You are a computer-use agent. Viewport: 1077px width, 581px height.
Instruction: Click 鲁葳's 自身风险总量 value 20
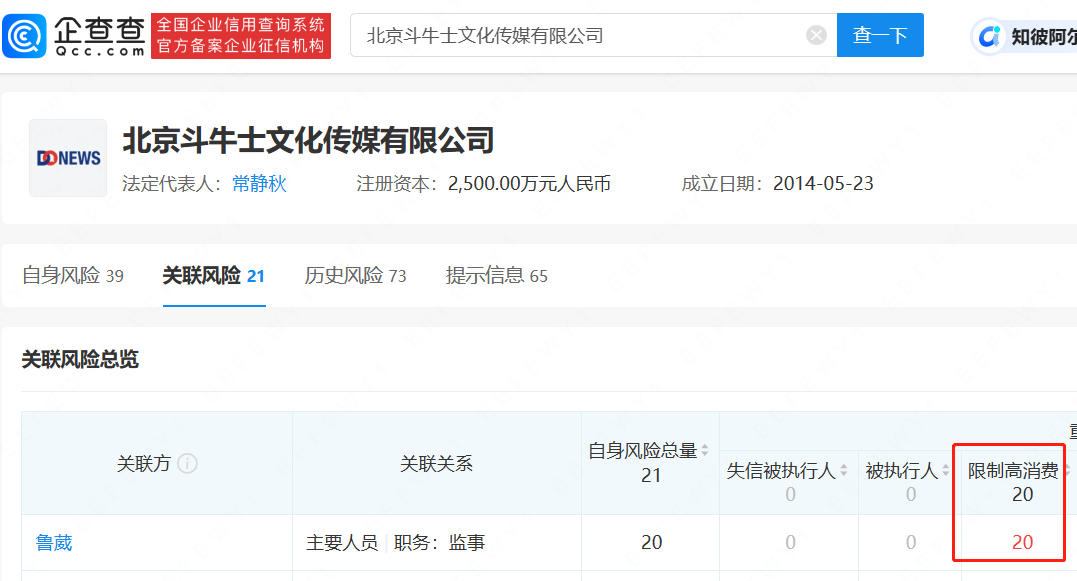tap(651, 543)
